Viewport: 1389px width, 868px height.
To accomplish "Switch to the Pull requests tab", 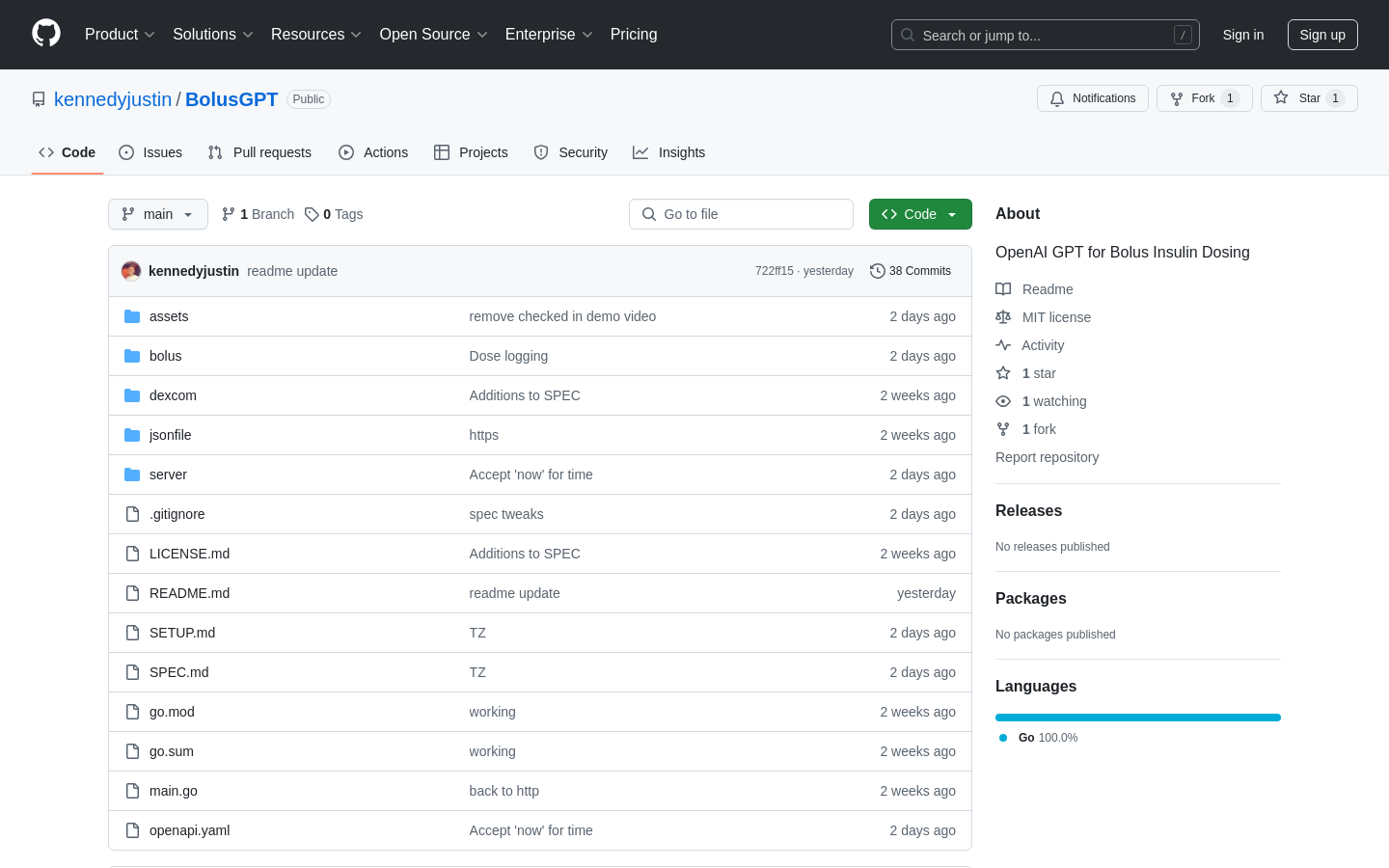I will [259, 152].
